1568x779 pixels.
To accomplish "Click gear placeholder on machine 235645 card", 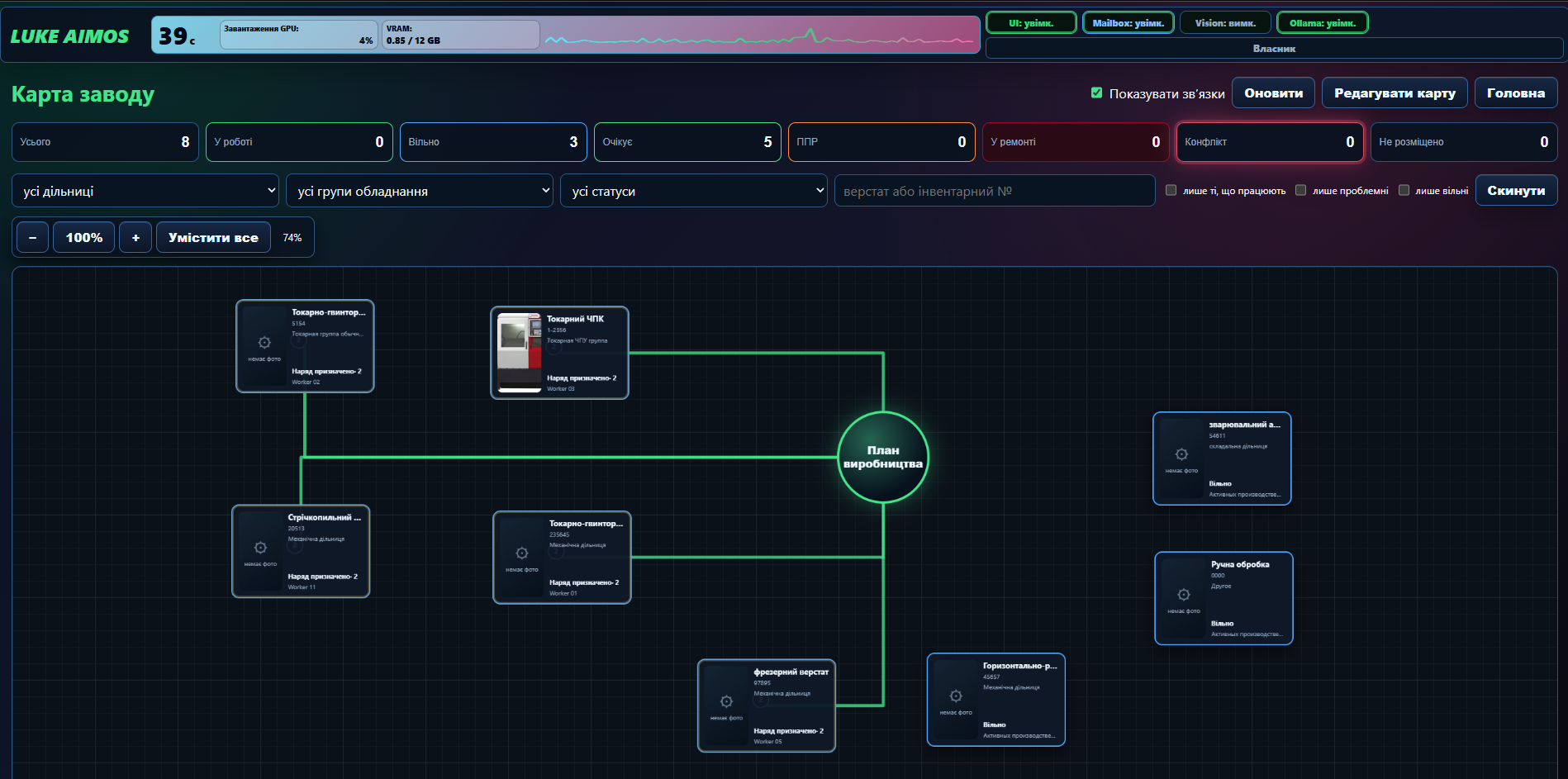I will pos(522,553).
